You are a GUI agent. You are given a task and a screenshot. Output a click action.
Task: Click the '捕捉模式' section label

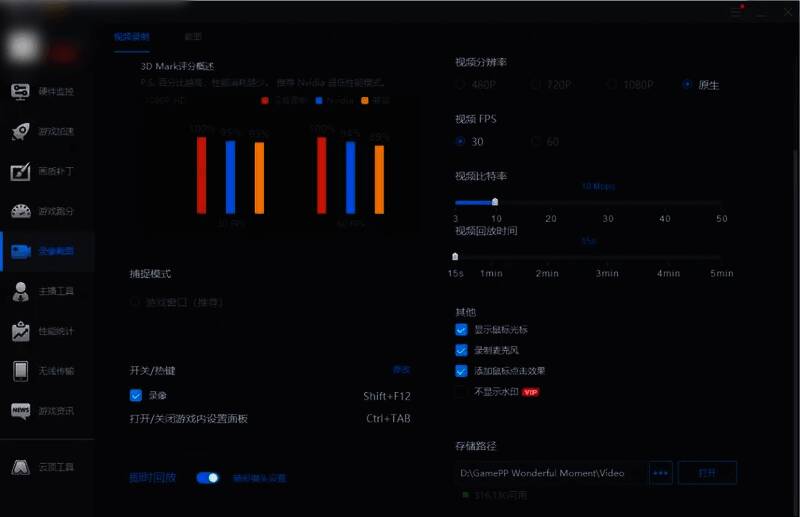(150, 274)
